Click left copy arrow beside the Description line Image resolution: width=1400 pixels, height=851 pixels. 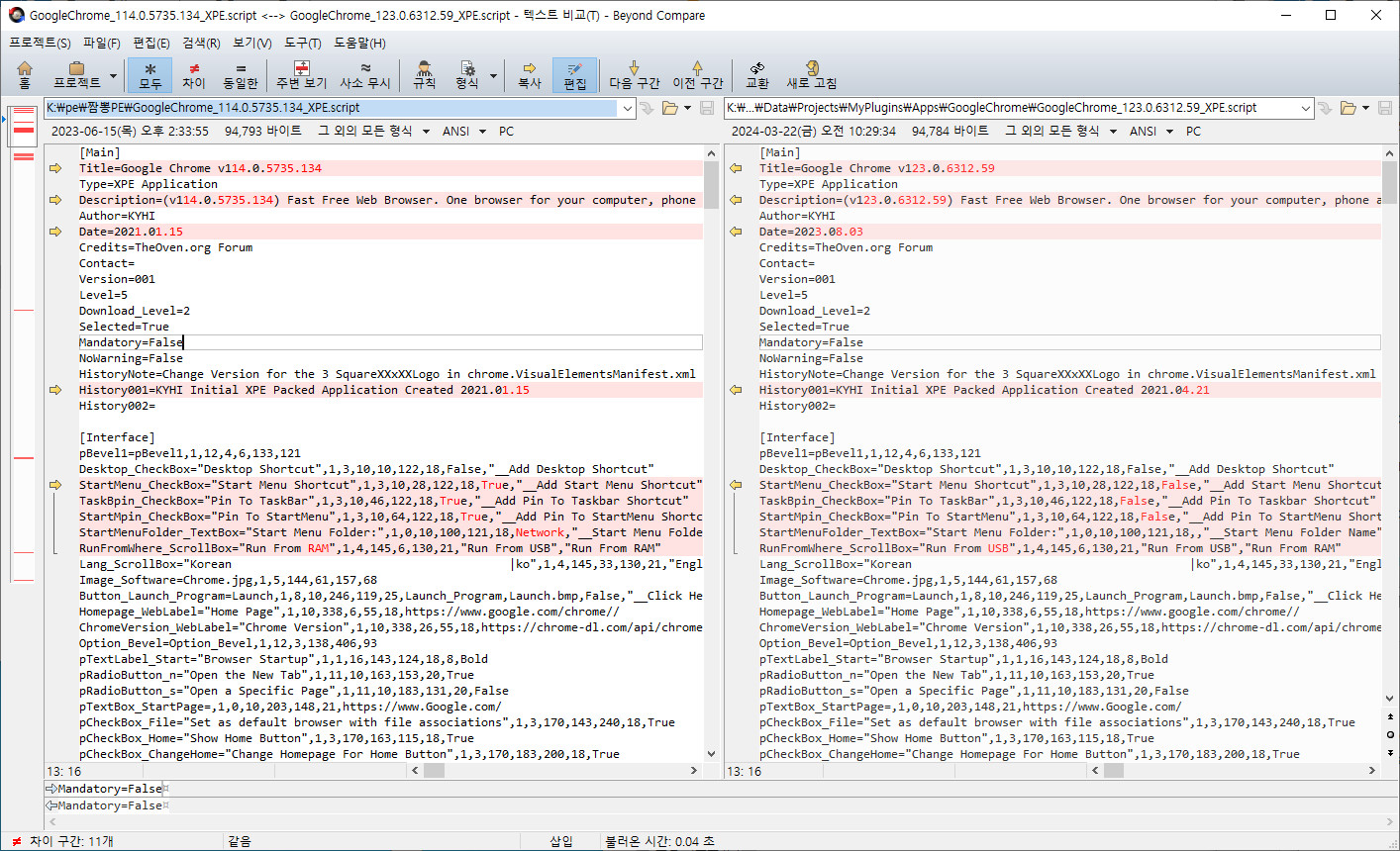click(x=55, y=200)
